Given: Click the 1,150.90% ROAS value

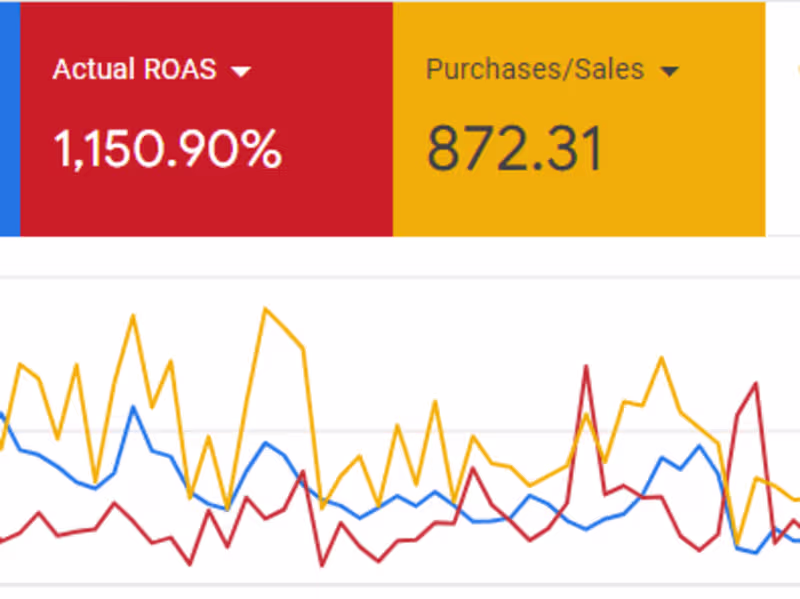Looking at the screenshot, I should 166,148.
